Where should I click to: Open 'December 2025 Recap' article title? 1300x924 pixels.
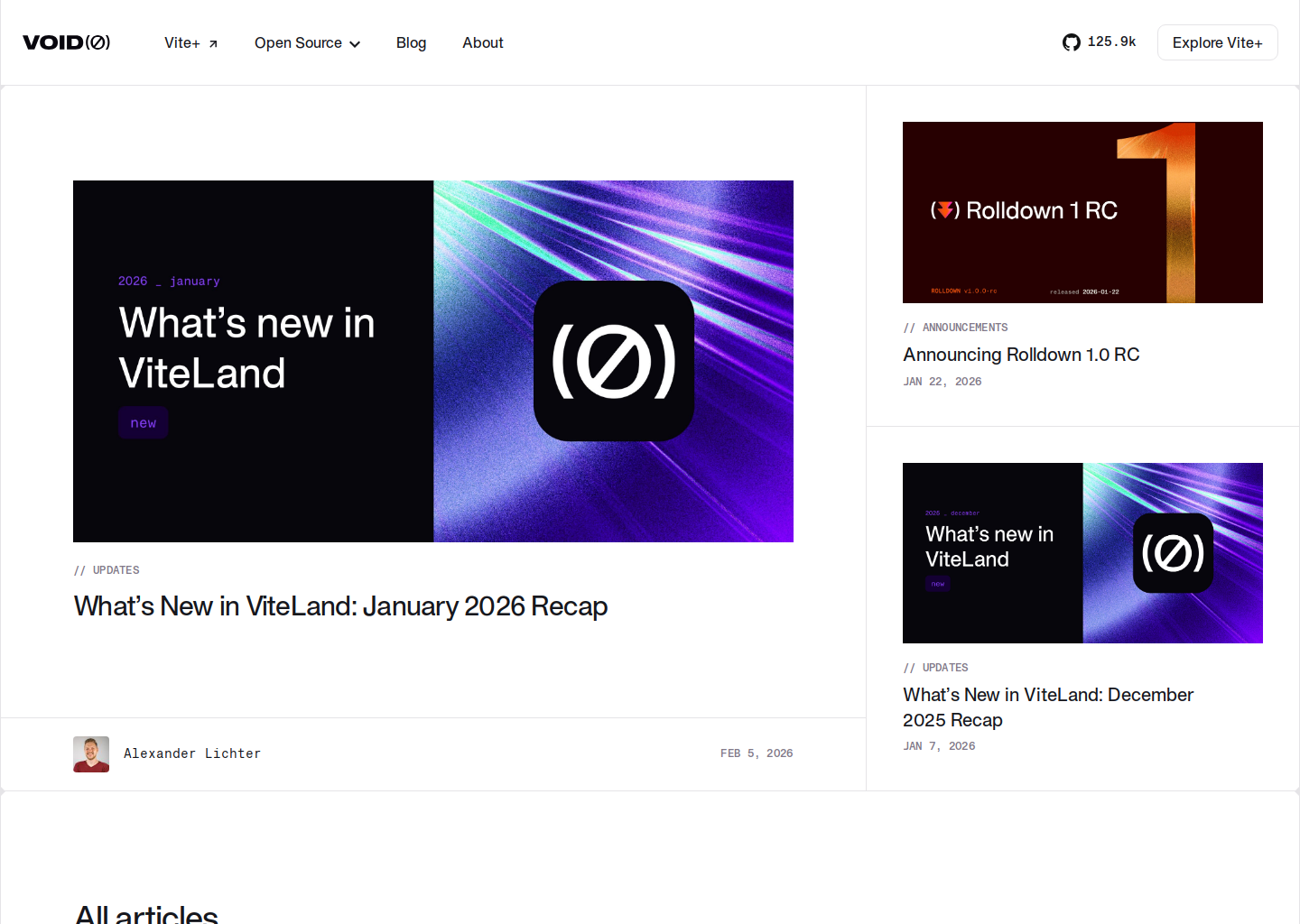[1047, 707]
